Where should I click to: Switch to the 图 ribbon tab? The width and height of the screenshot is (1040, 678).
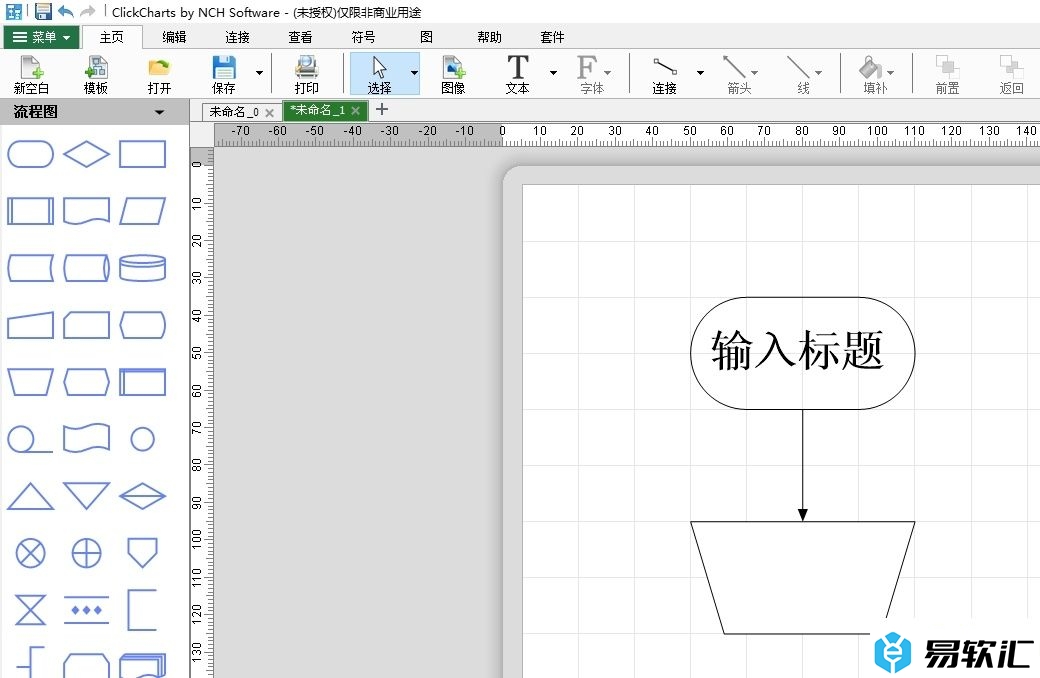coord(426,37)
